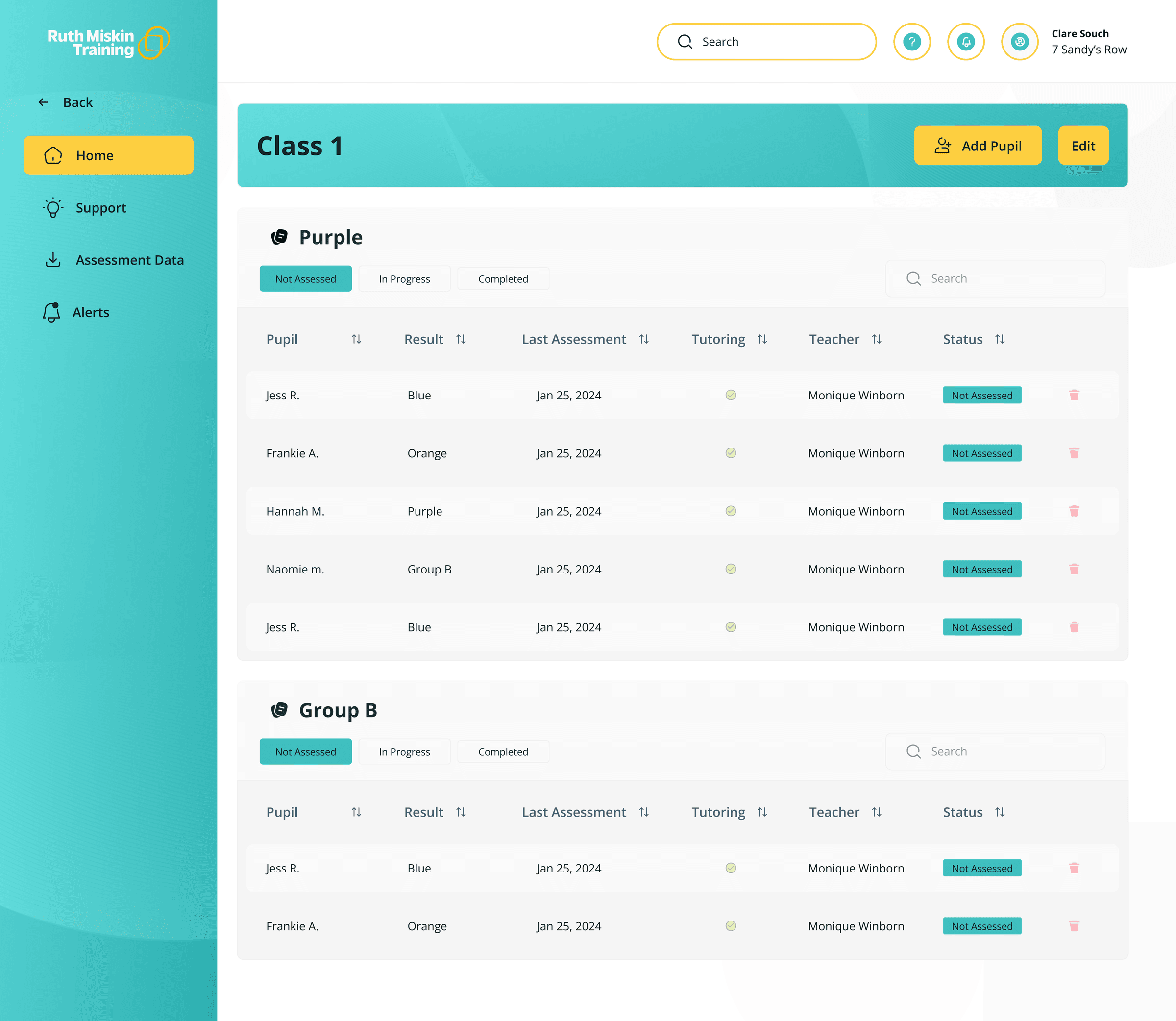1176x1021 pixels.
Task: Delete Frankie A. from the Purple group
Action: coord(1074,453)
